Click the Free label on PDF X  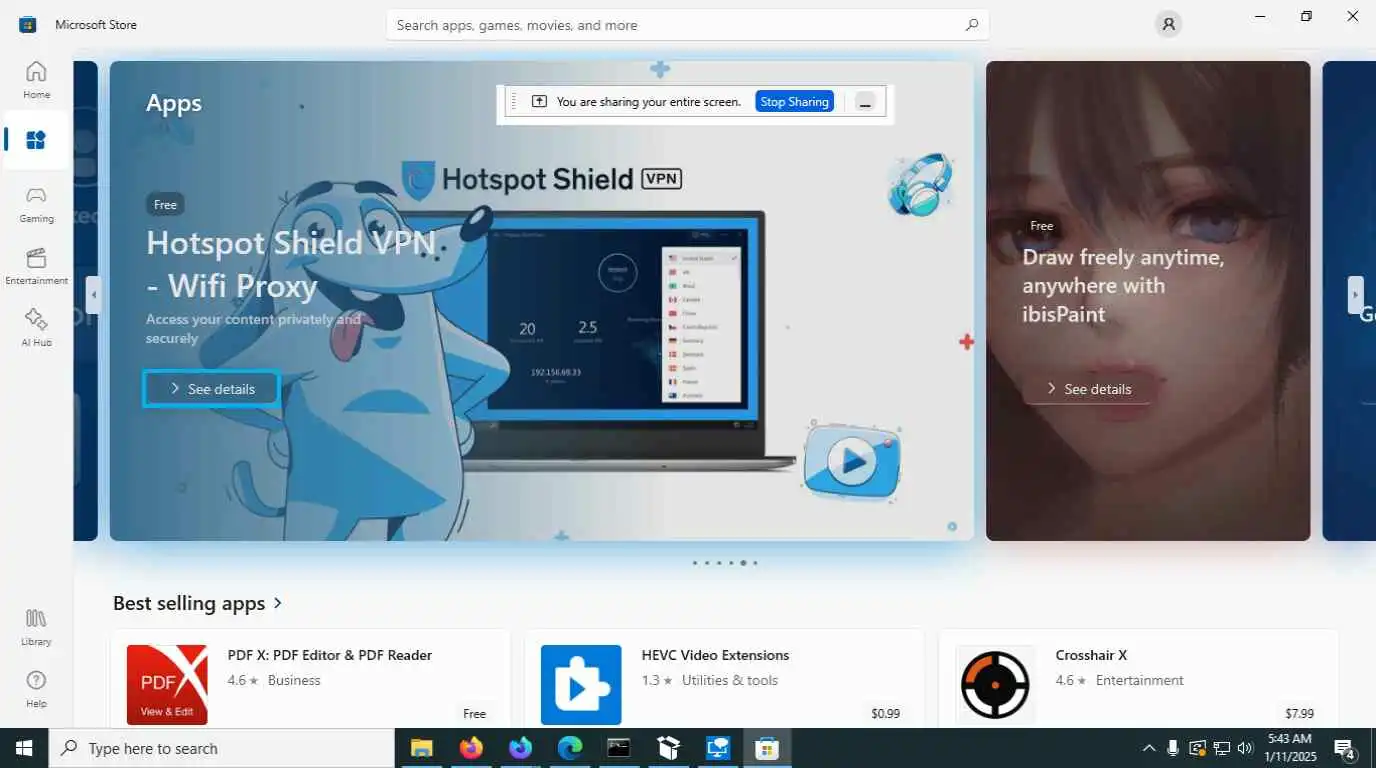pyautogui.click(x=474, y=713)
